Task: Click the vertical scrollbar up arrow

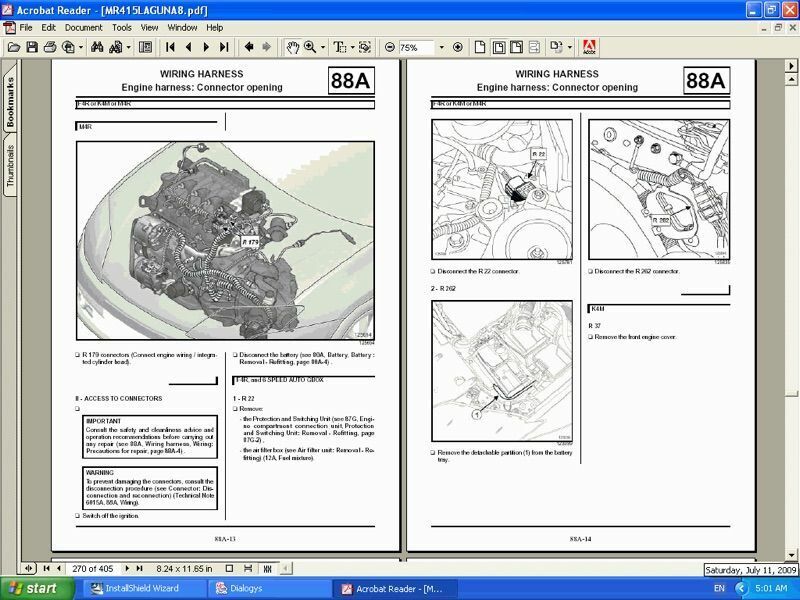Action: tap(791, 79)
